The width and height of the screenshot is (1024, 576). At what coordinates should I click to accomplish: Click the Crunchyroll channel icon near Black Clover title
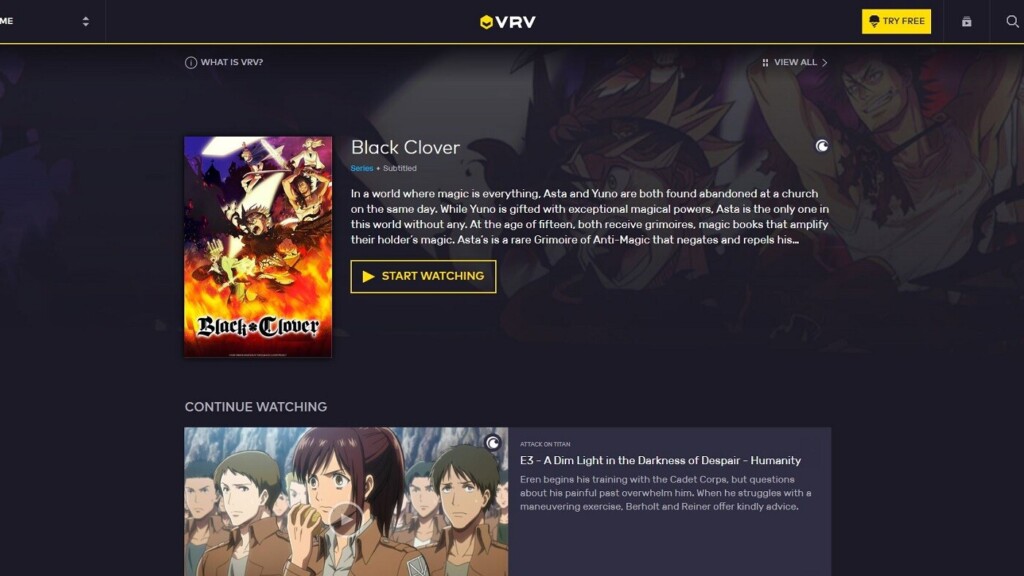822,146
